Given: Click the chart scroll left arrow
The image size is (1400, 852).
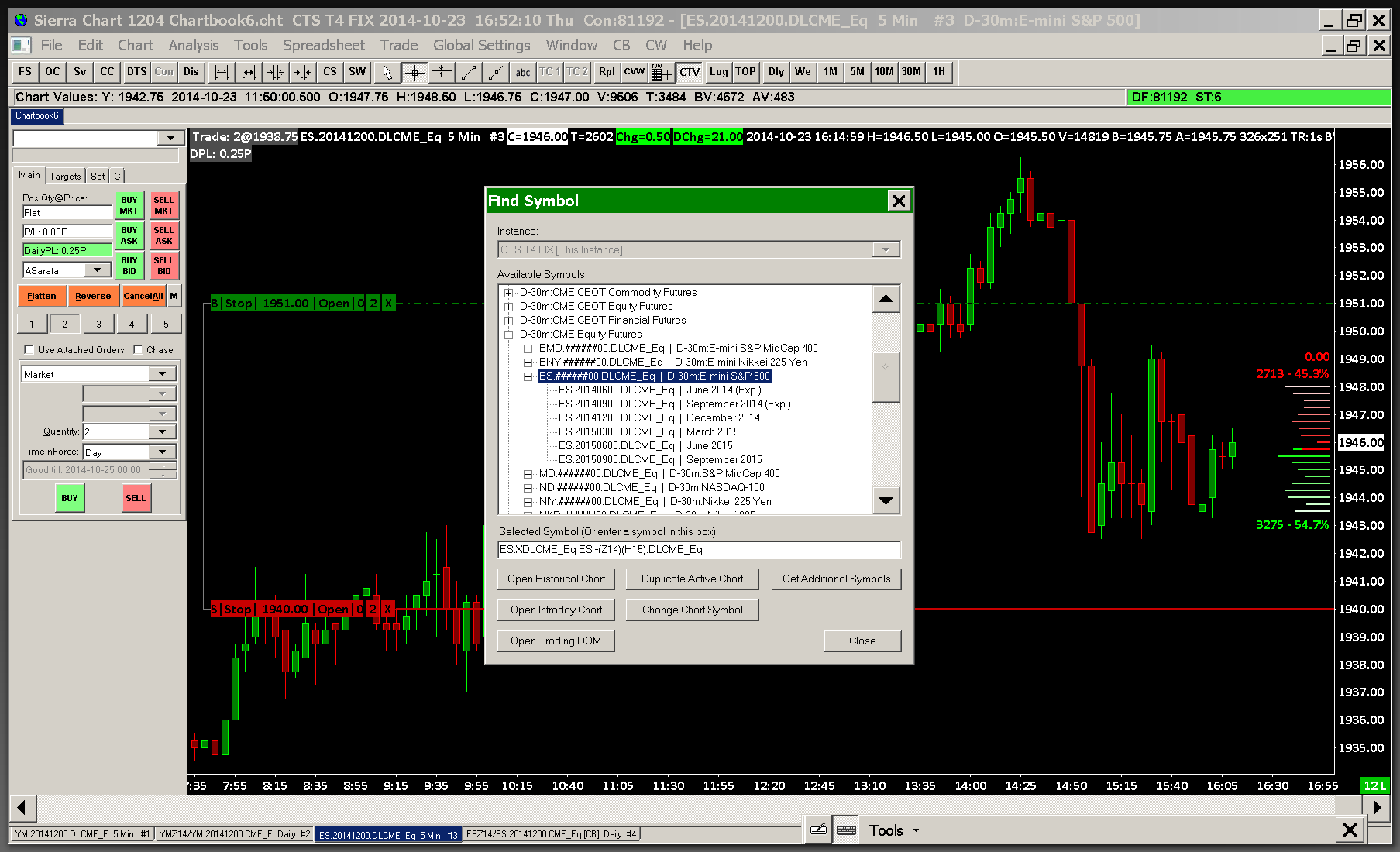Looking at the screenshot, I should tap(22, 808).
